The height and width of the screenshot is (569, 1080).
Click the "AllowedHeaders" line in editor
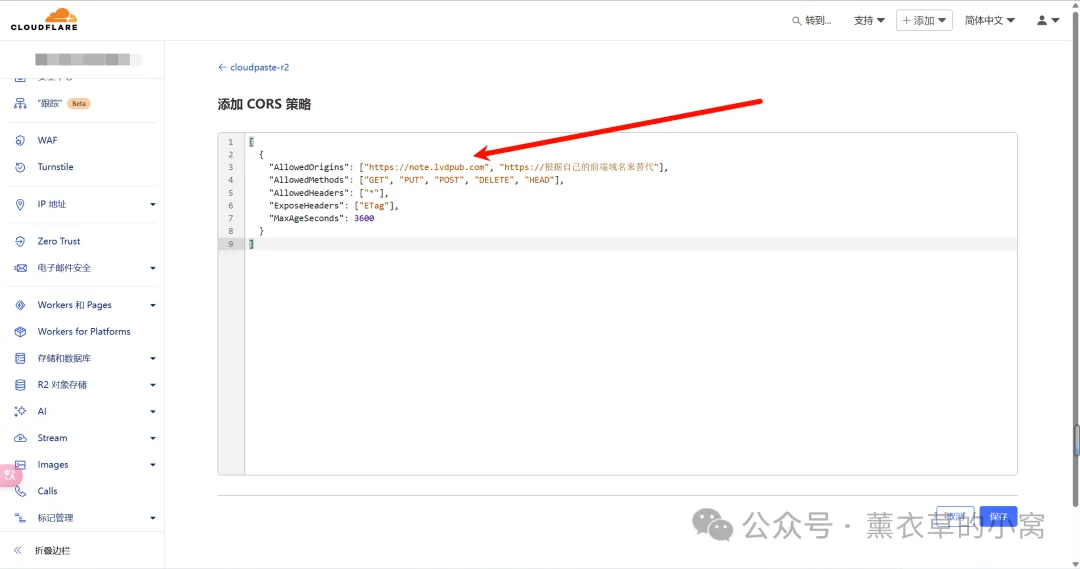click(x=329, y=193)
